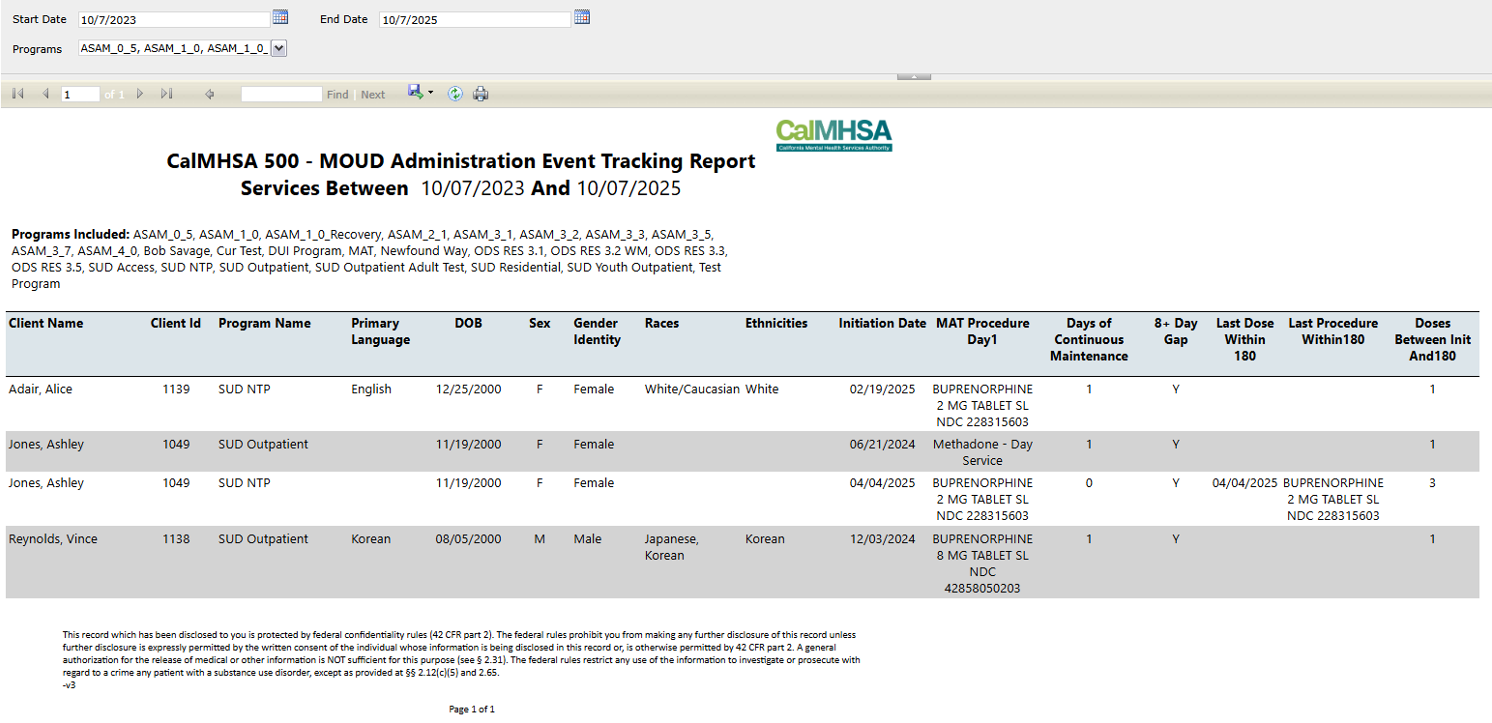This screenshot has height=723, width=1492.
Task: Go to next page of report
Action: (140, 94)
